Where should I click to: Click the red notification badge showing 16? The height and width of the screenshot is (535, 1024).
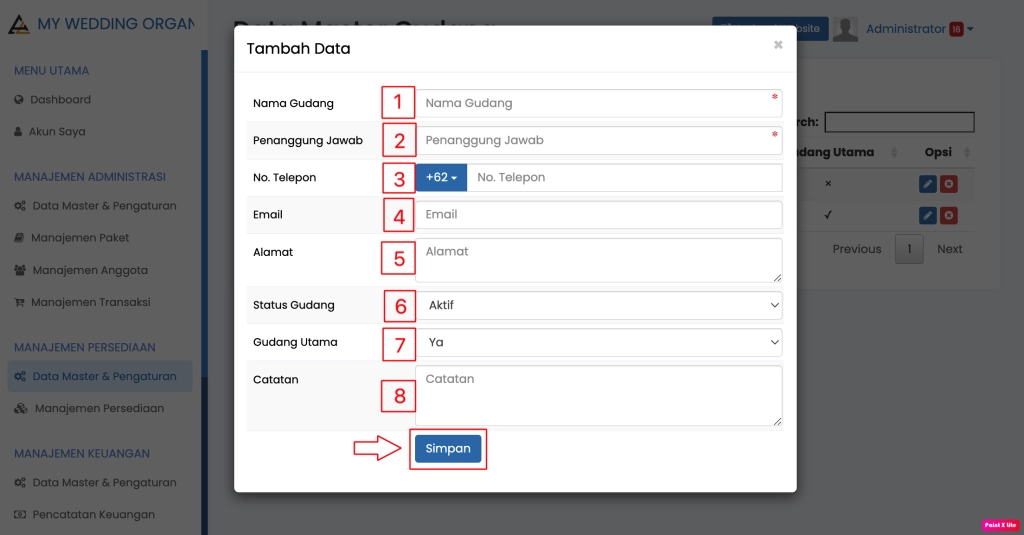click(956, 29)
